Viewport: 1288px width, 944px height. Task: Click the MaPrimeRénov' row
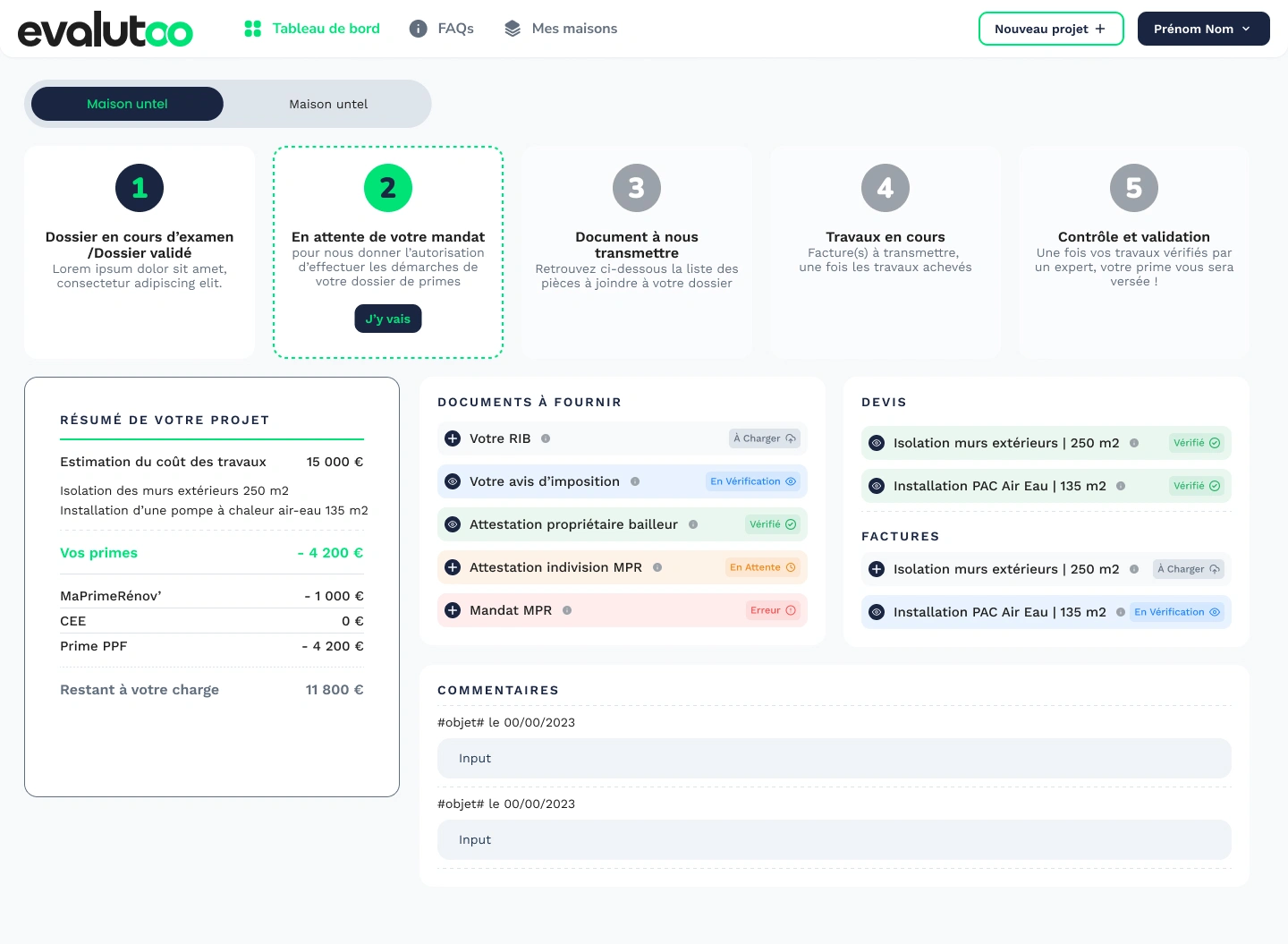tap(212, 596)
